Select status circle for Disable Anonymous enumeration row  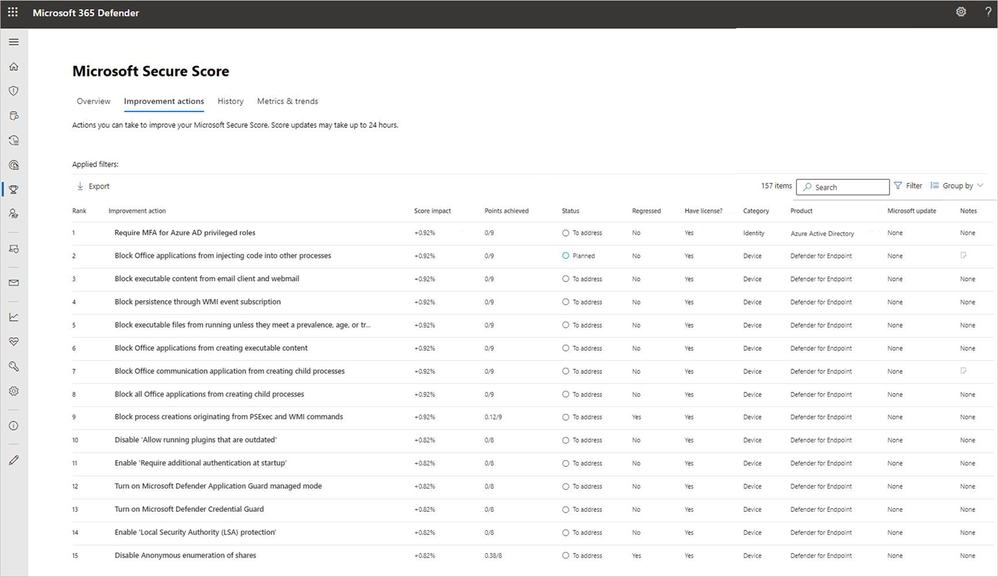click(565, 555)
